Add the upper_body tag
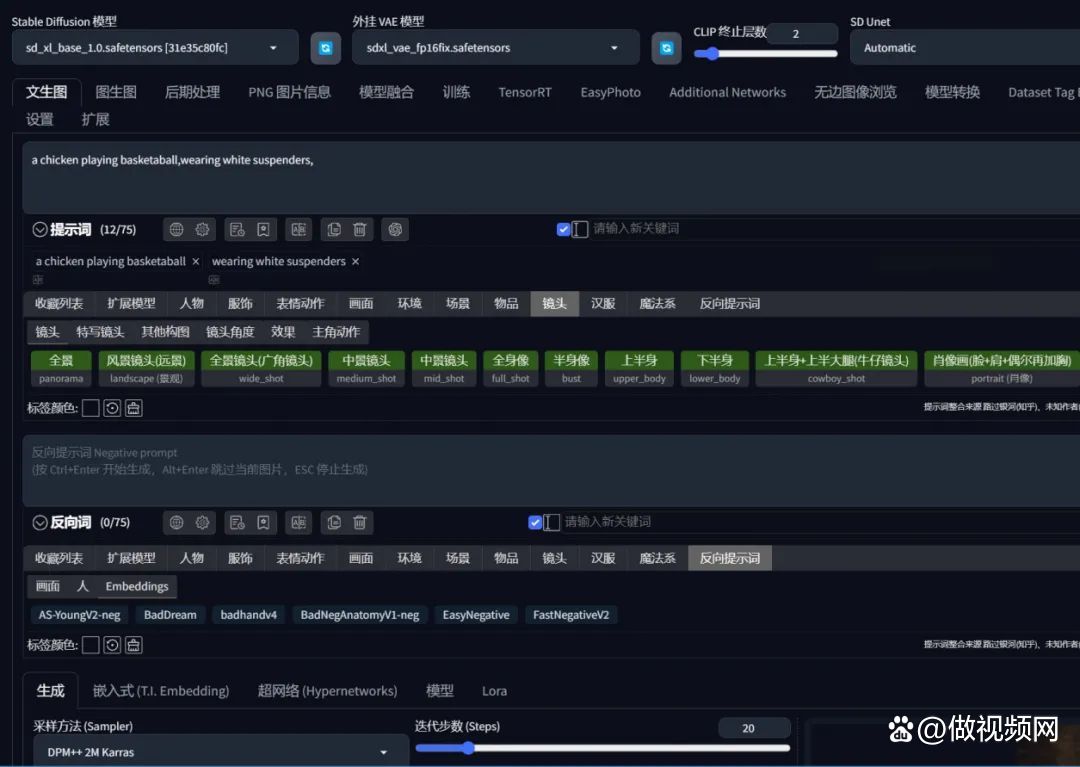1080x767 pixels. coord(639,368)
